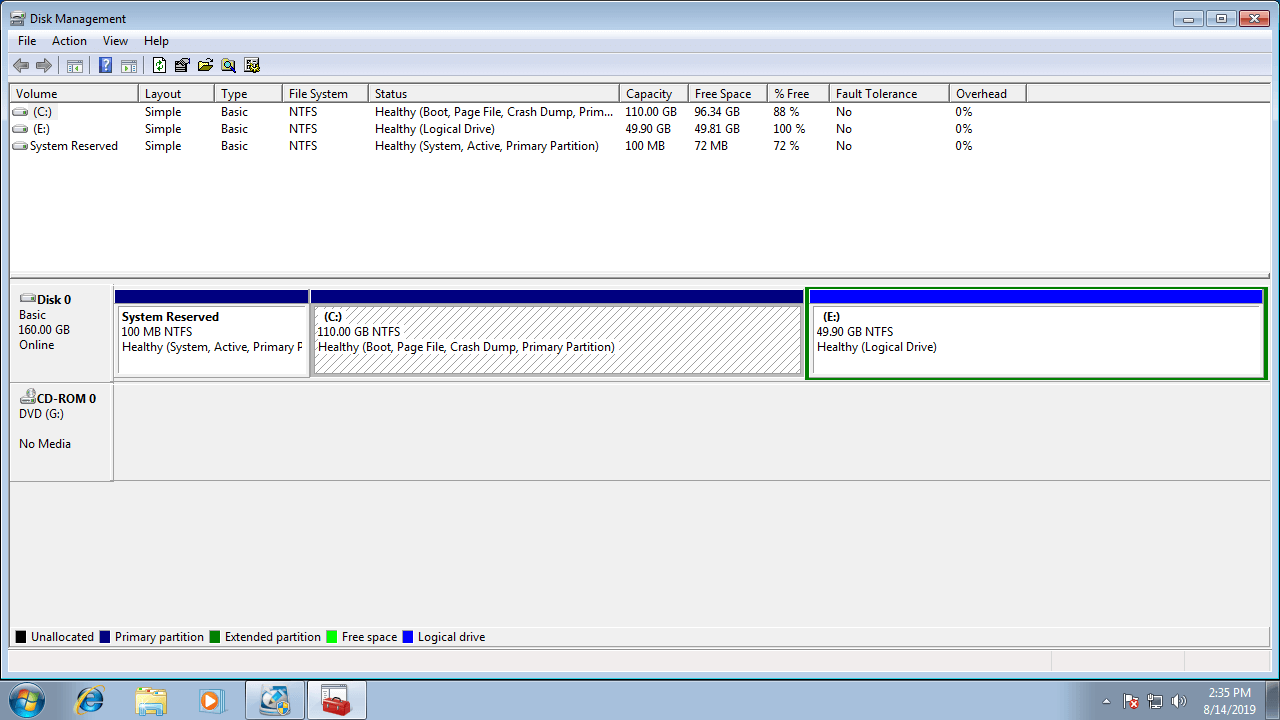The image size is (1280, 720).
Task: Open Help via blue question mark icon
Action: click(105, 66)
